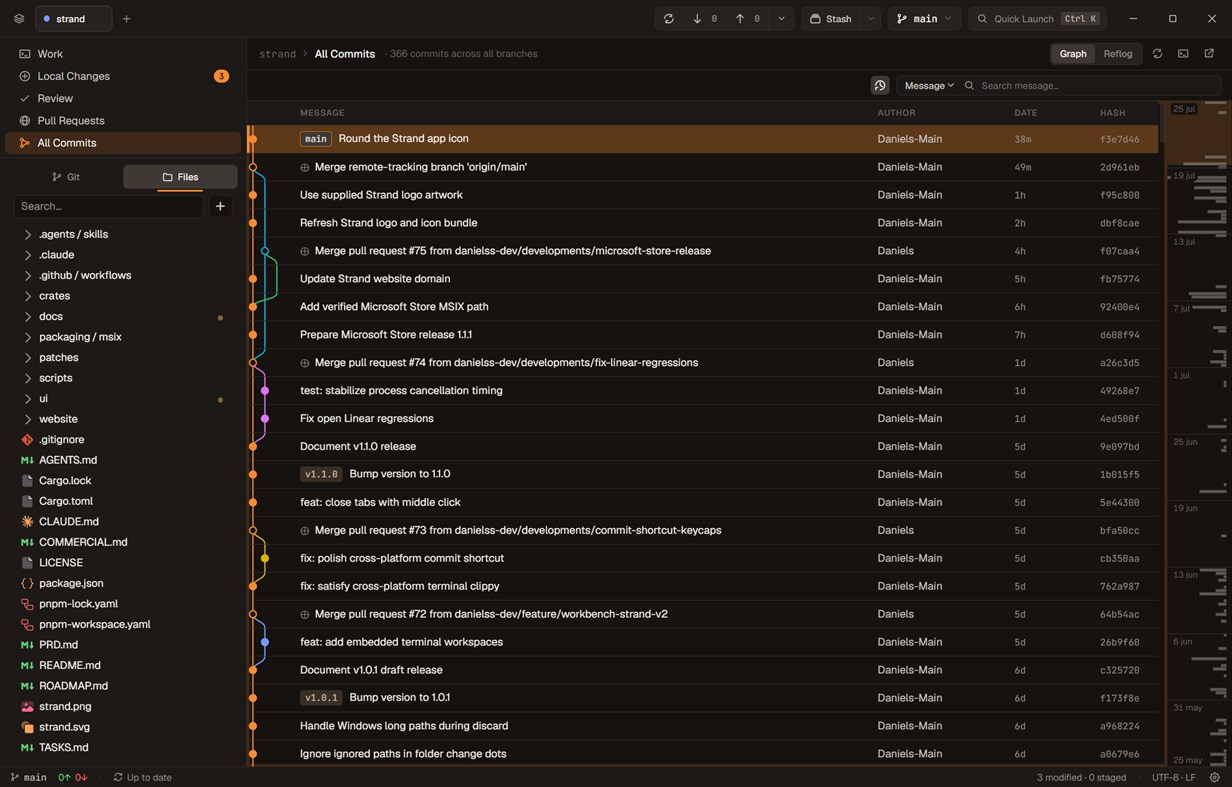The height and width of the screenshot is (787, 1232).
Task: Expand the scripts folder
Action: [x=55, y=378]
